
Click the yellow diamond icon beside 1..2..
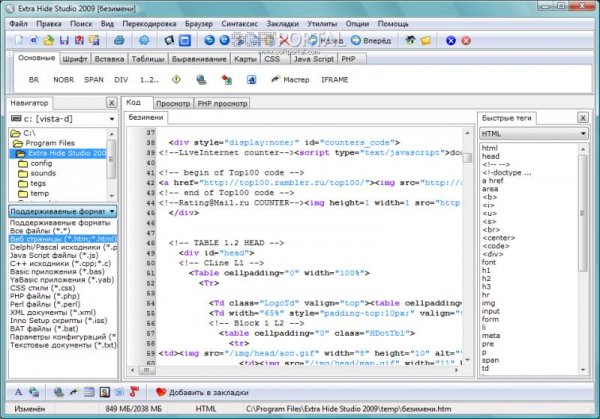[177, 78]
